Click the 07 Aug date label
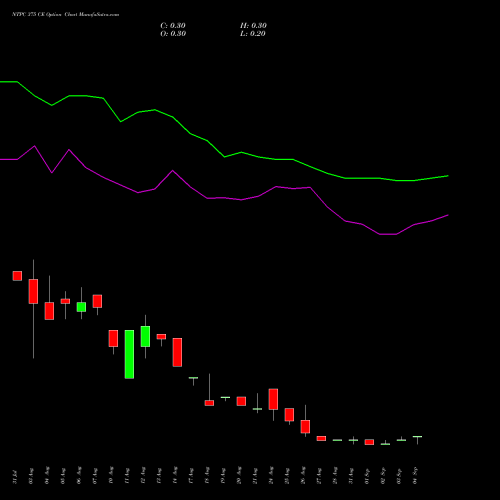 (95, 476)
